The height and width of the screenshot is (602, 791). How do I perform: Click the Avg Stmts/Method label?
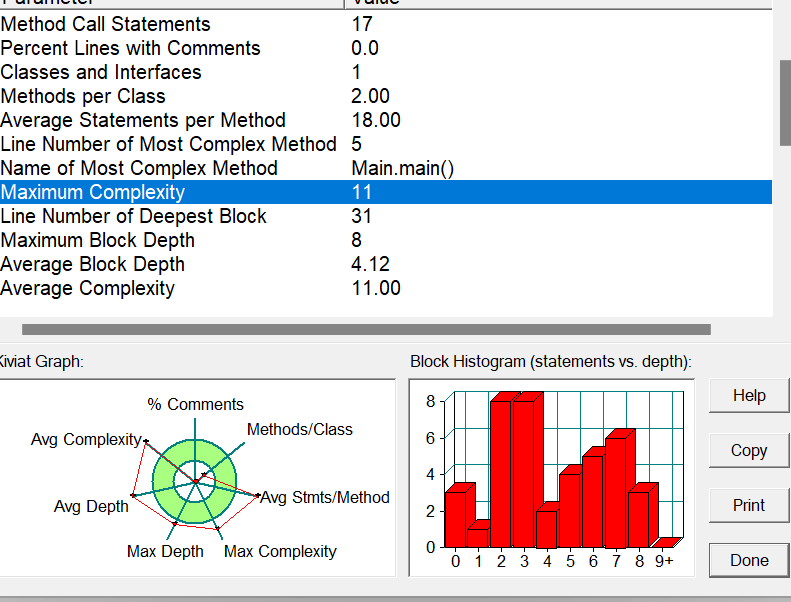point(325,498)
